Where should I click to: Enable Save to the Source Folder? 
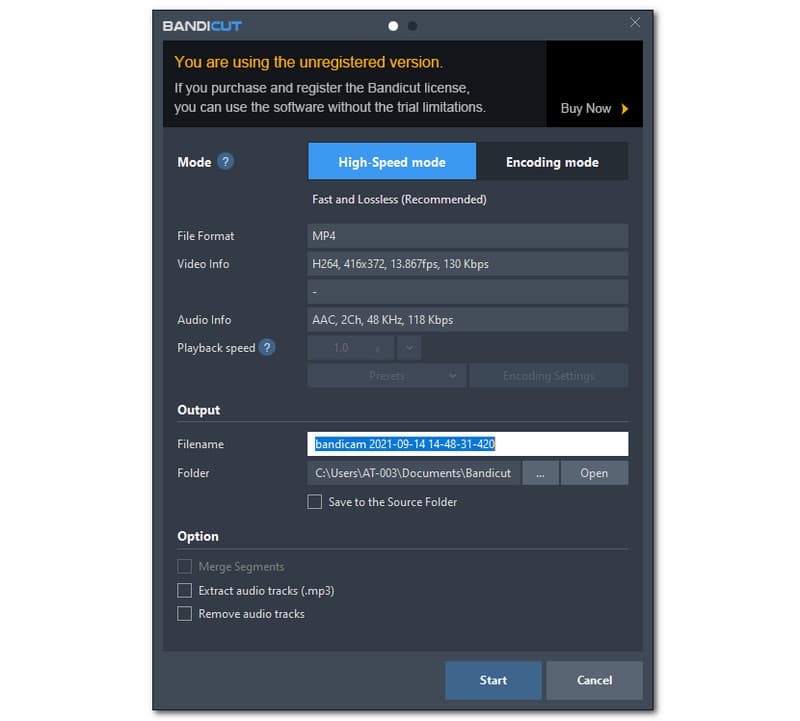coord(315,502)
